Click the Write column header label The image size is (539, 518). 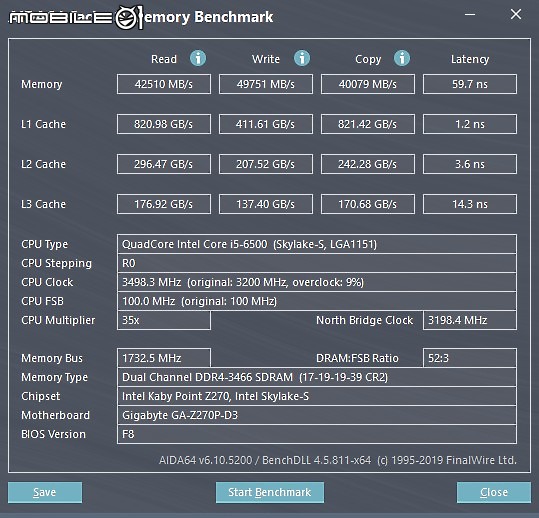click(266, 59)
